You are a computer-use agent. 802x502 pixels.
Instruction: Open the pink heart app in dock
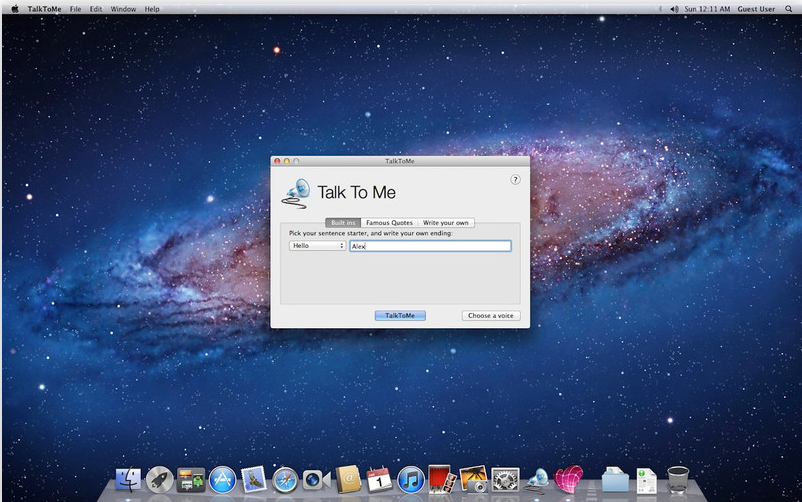(569, 479)
